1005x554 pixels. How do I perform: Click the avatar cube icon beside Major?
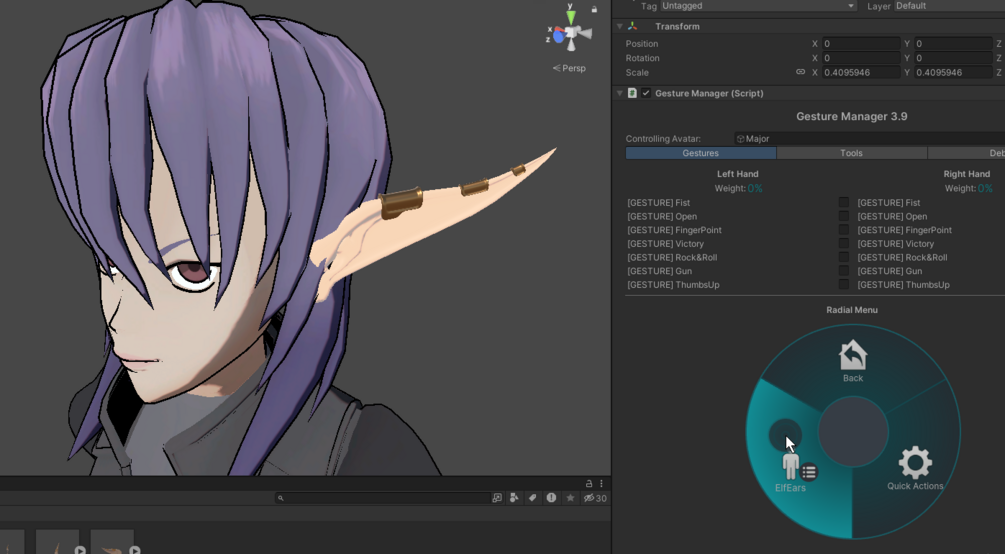[740, 138]
